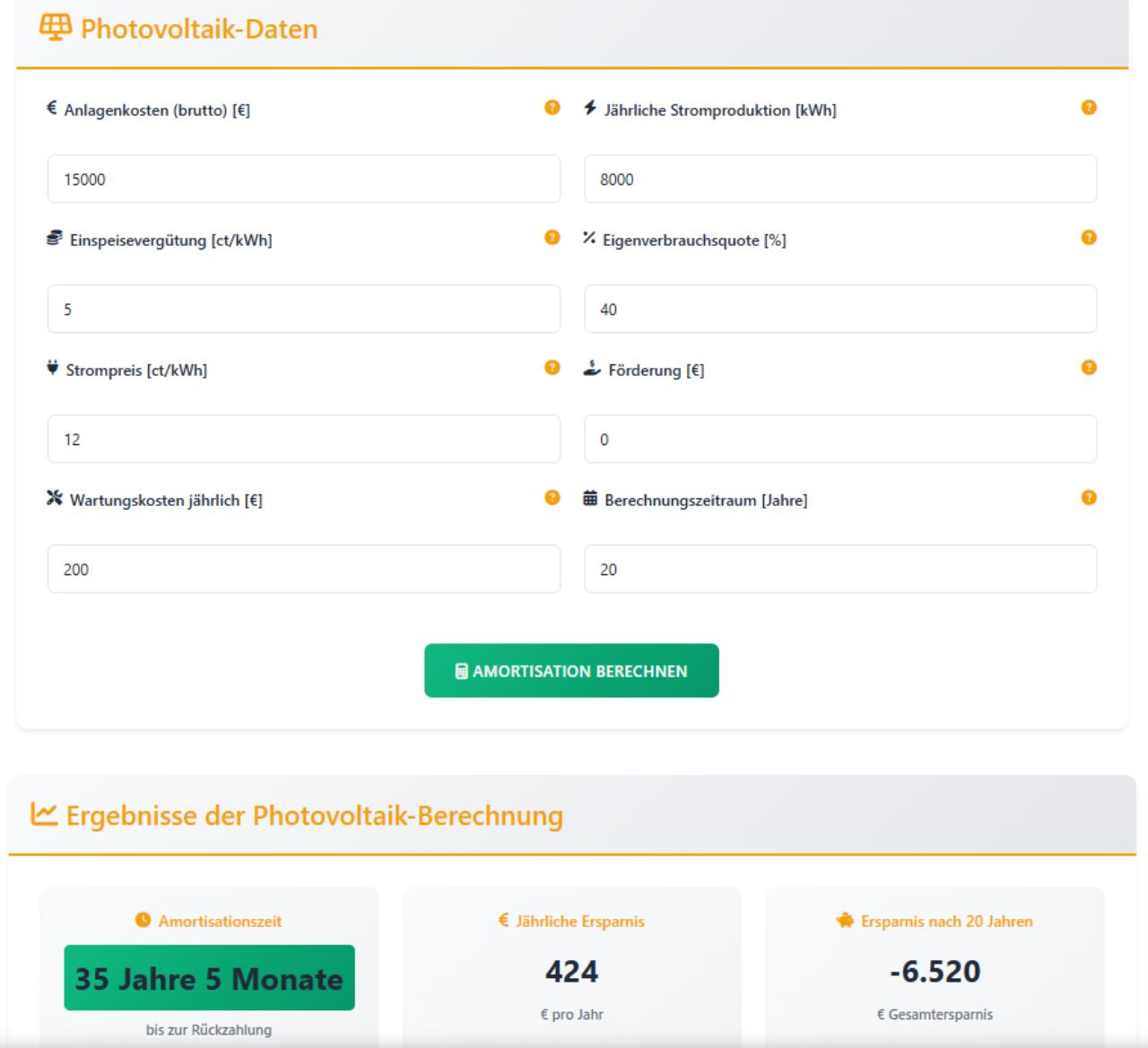Open help icon beside Einspeisevergütung
This screenshot has width=1148, height=1048.
point(552,238)
